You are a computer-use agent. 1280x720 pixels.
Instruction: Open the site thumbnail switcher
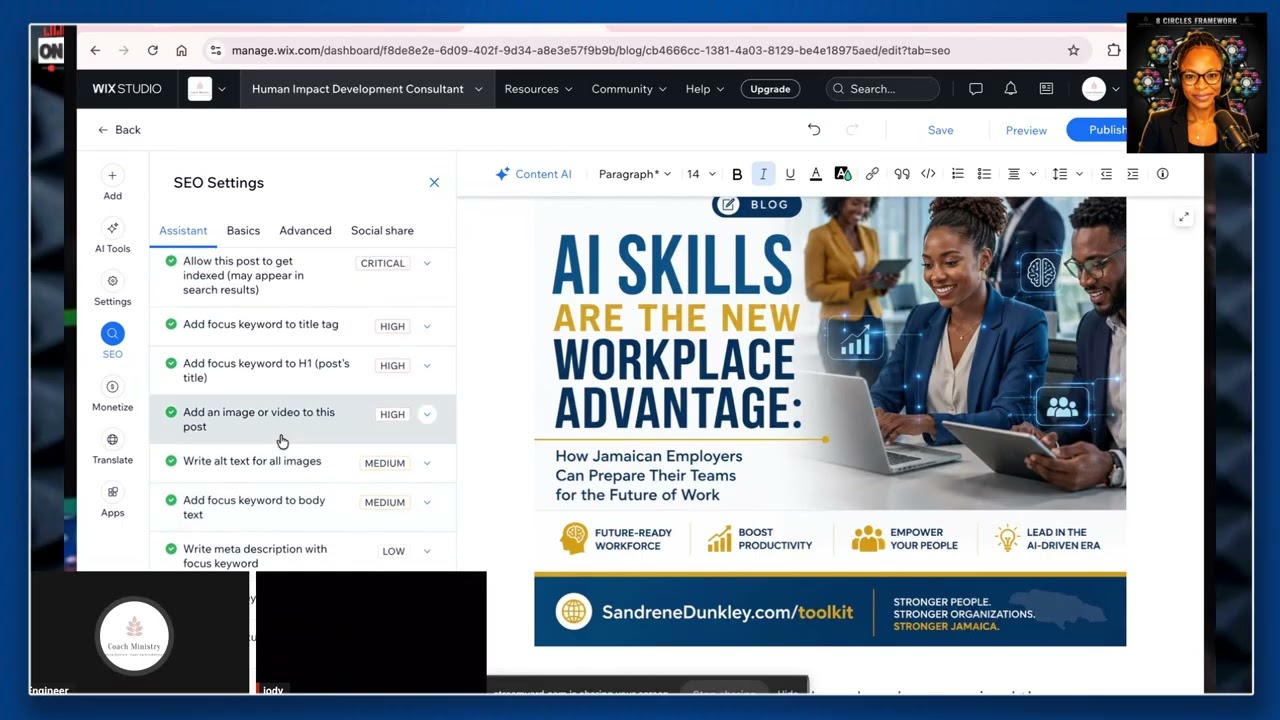coord(207,89)
